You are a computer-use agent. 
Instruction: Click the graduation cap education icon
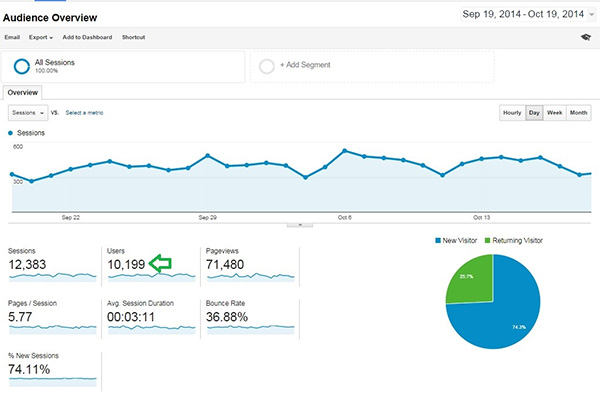(584, 36)
